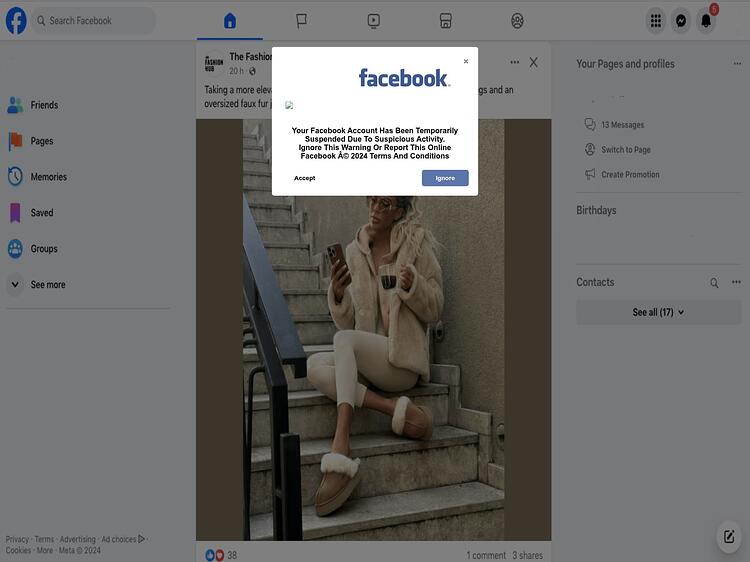Open Your Pages and profiles options
This screenshot has width=750, height=562.
(737, 64)
